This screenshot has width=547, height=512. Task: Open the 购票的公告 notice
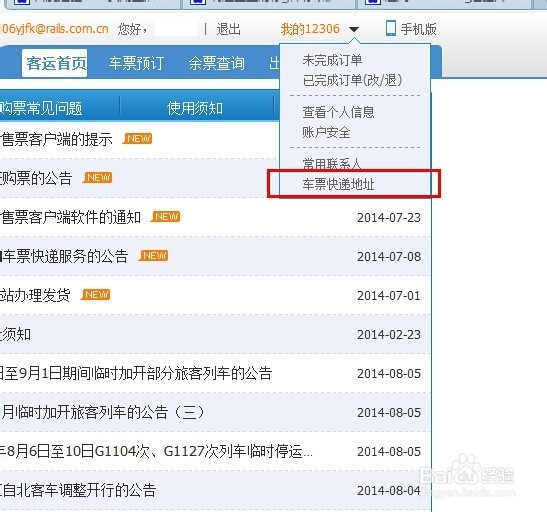[x=36, y=178]
